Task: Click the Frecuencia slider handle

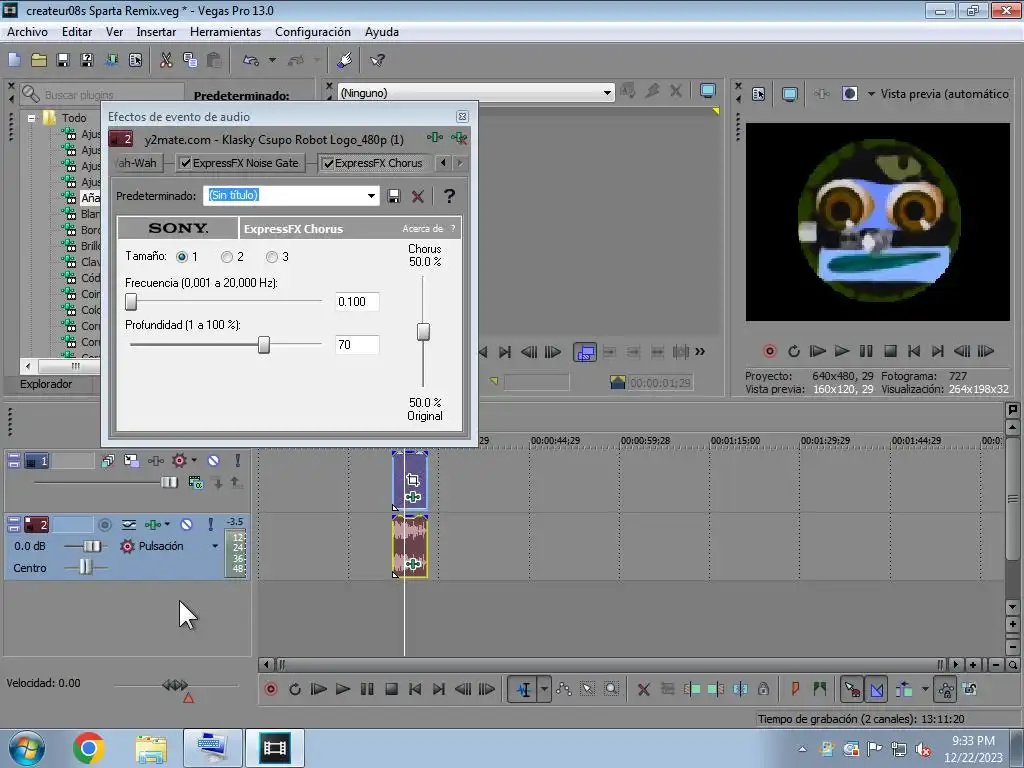Action: pos(131,302)
